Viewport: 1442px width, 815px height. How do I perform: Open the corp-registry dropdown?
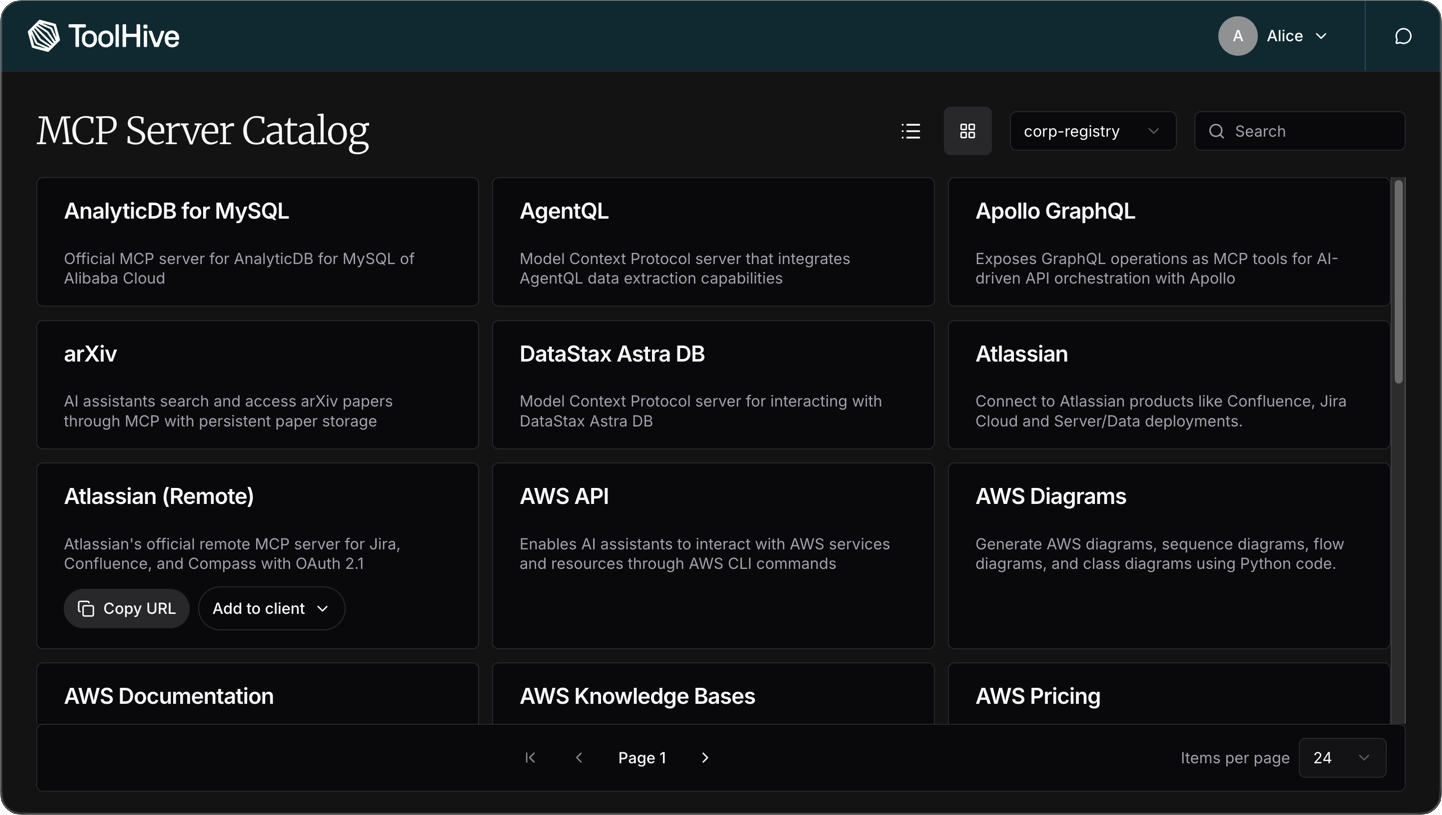tap(1093, 131)
